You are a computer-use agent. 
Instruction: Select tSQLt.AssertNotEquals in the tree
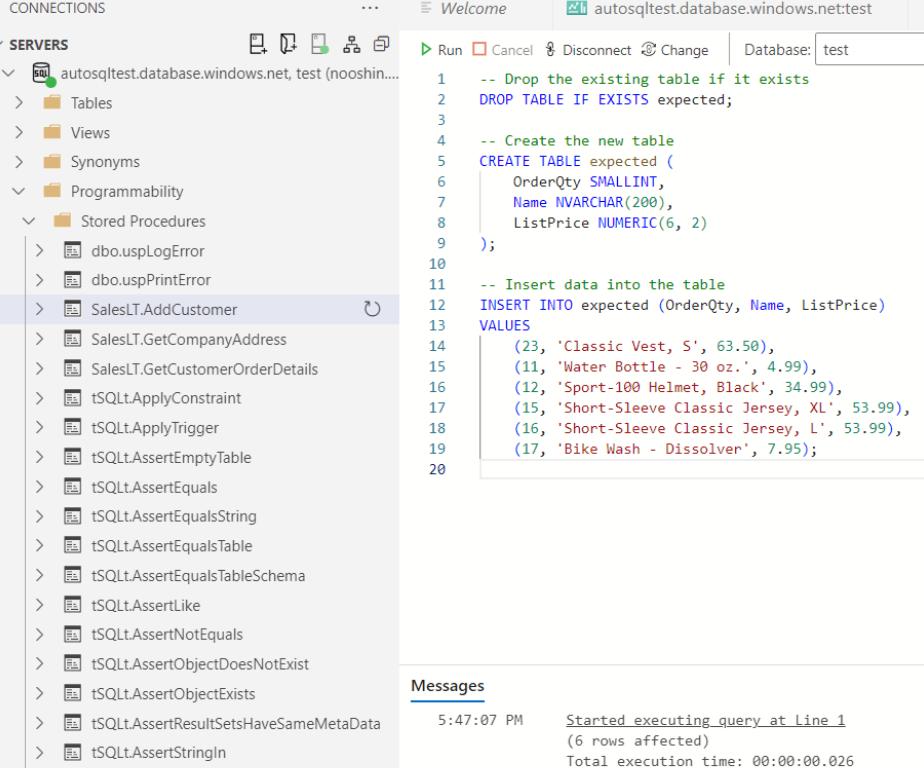tap(167, 635)
